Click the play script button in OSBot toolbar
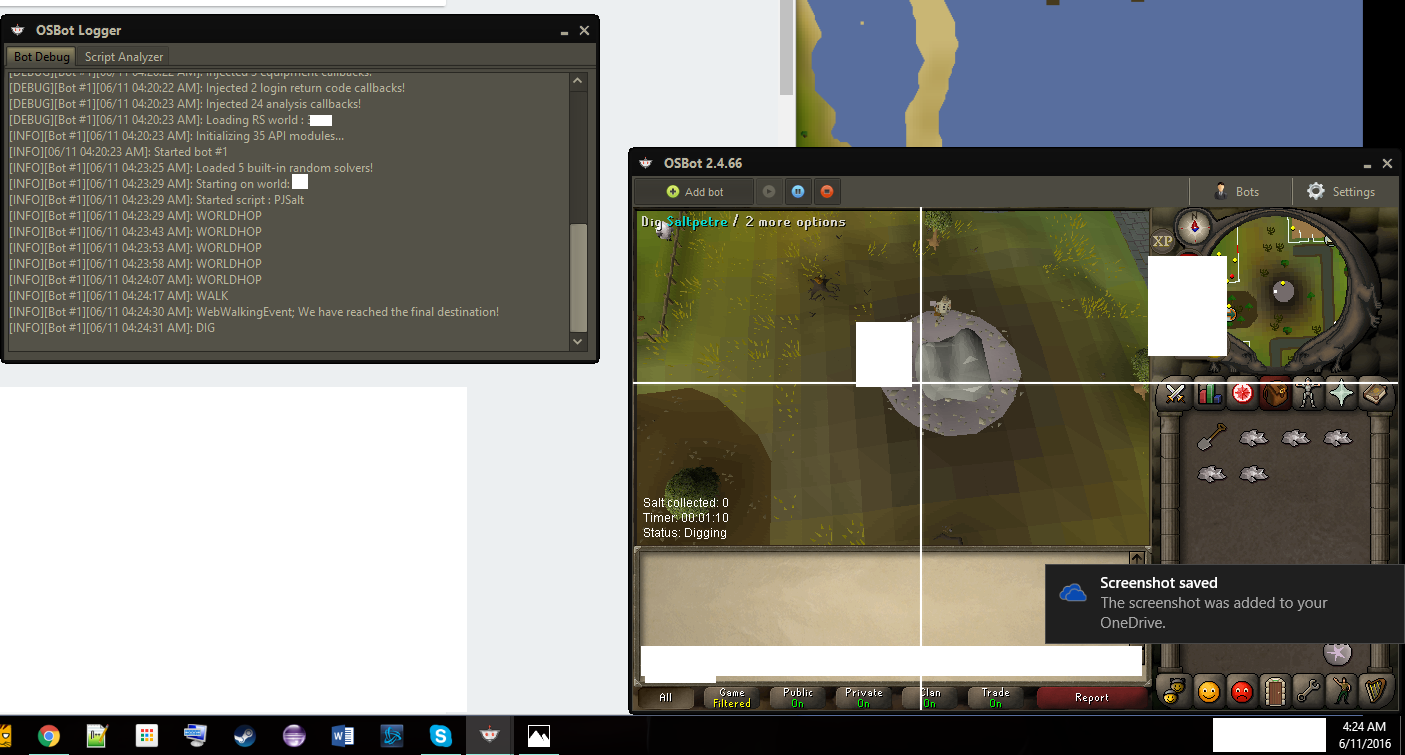 click(769, 191)
